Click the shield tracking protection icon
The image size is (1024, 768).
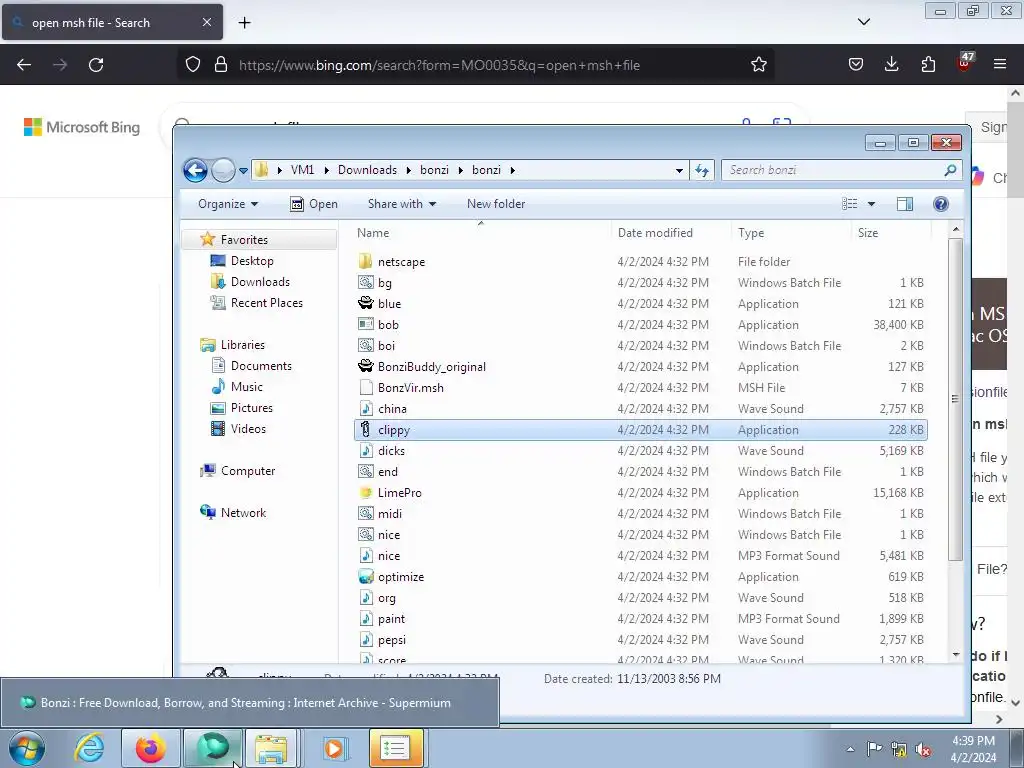tap(193, 65)
